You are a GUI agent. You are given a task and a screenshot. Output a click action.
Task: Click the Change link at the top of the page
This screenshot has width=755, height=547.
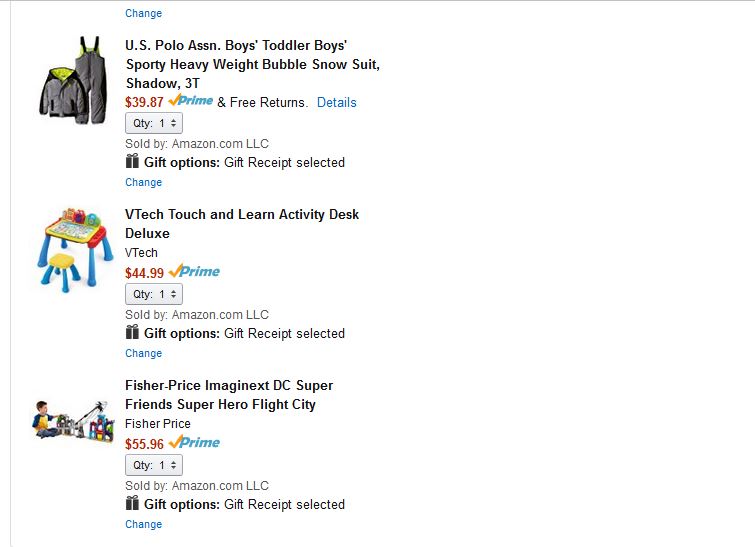click(143, 13)
